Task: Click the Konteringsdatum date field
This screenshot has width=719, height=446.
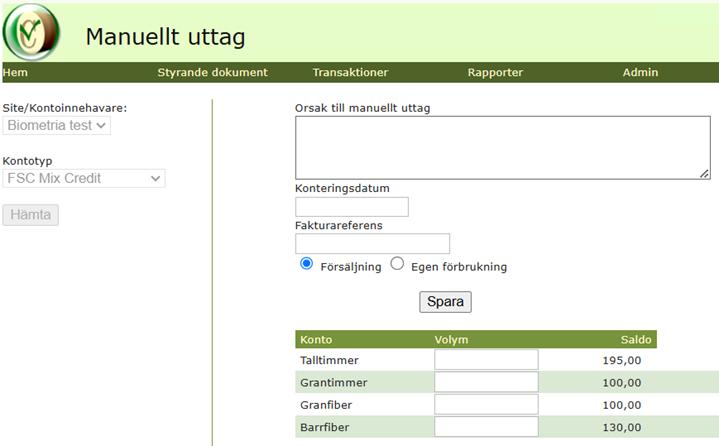Action: (x=352, y=207)
